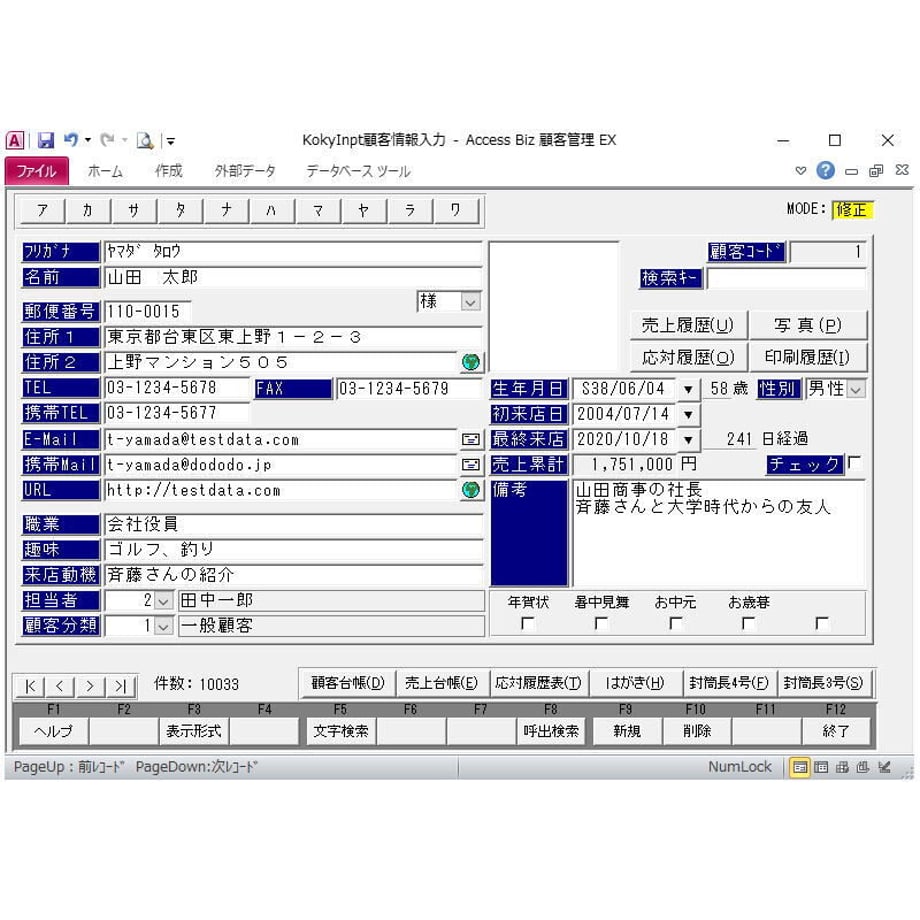
Task: Click the 備考 notes text area
Action: (x=719, y=533)
